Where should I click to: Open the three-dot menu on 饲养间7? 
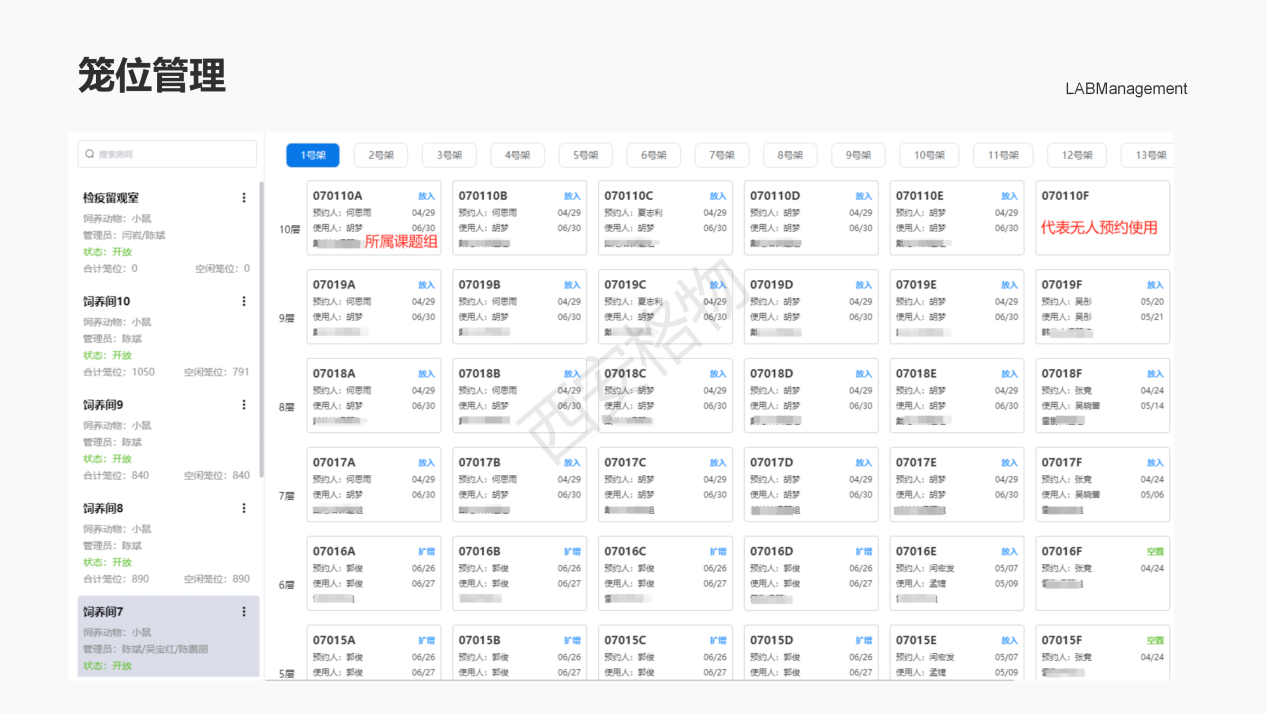click(x=244, y=611)
